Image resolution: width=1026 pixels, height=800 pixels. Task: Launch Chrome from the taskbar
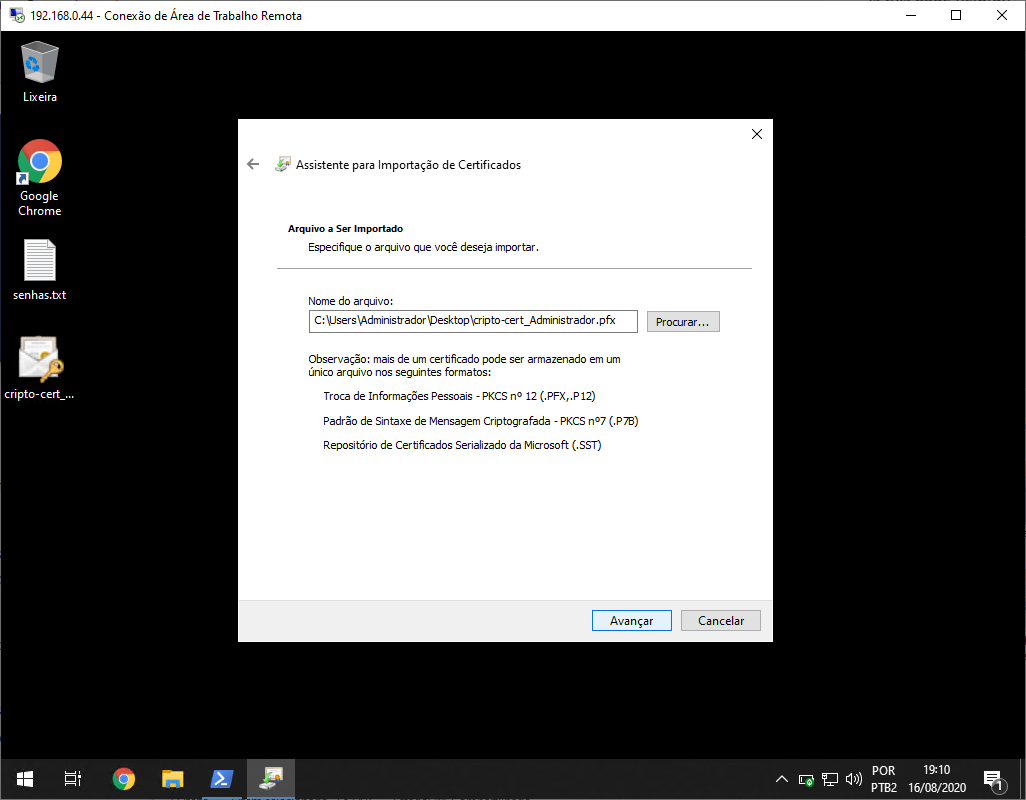point(123,779)
